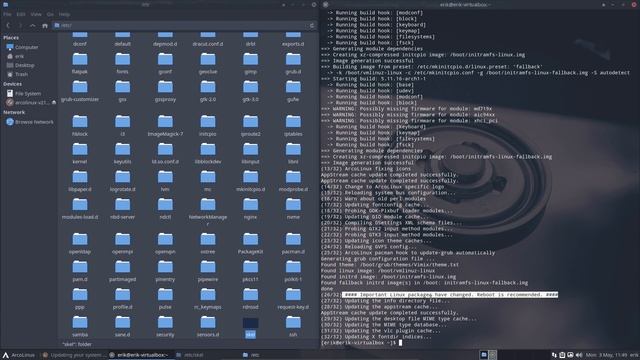Select the PackageKit folder

pos(251,244)
